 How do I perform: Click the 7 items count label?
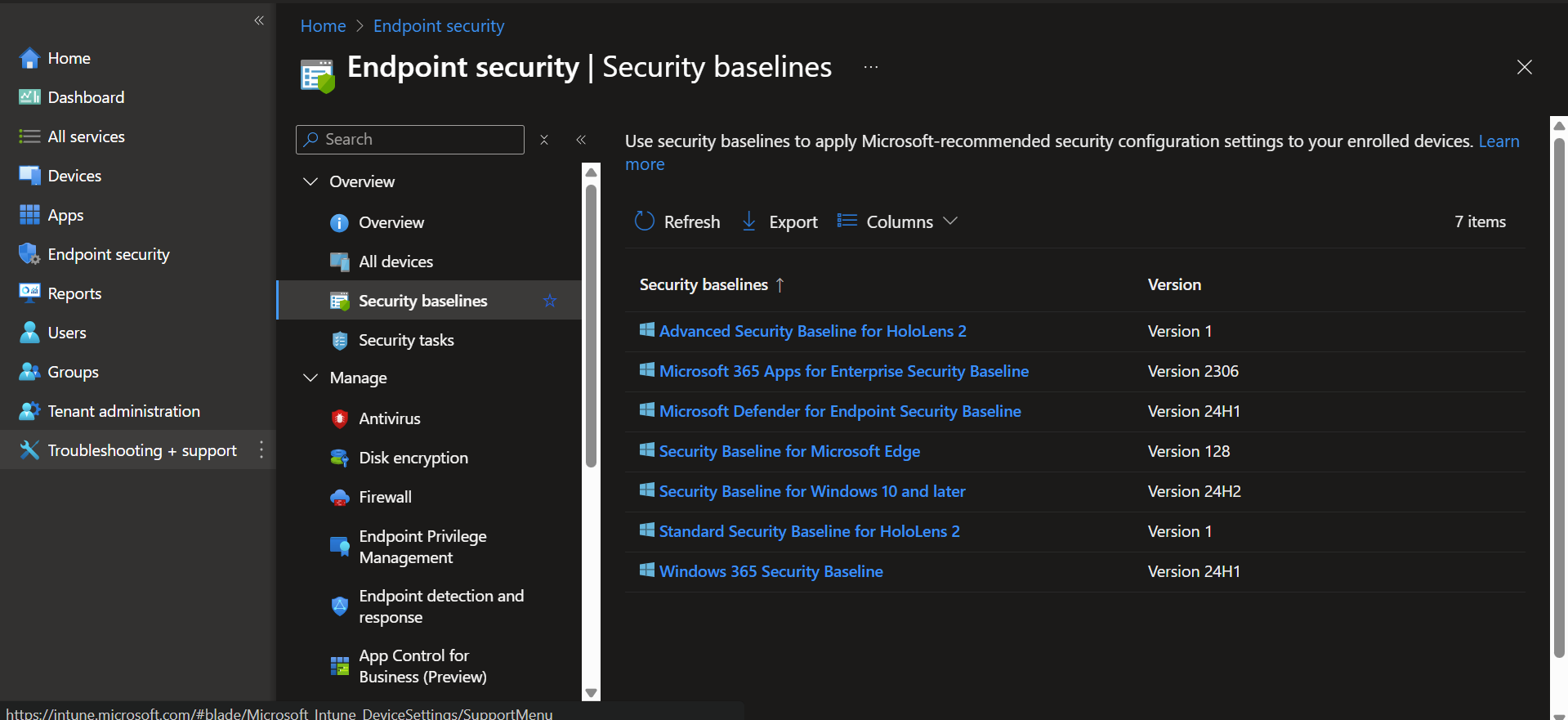click(x=1480, y=221)
